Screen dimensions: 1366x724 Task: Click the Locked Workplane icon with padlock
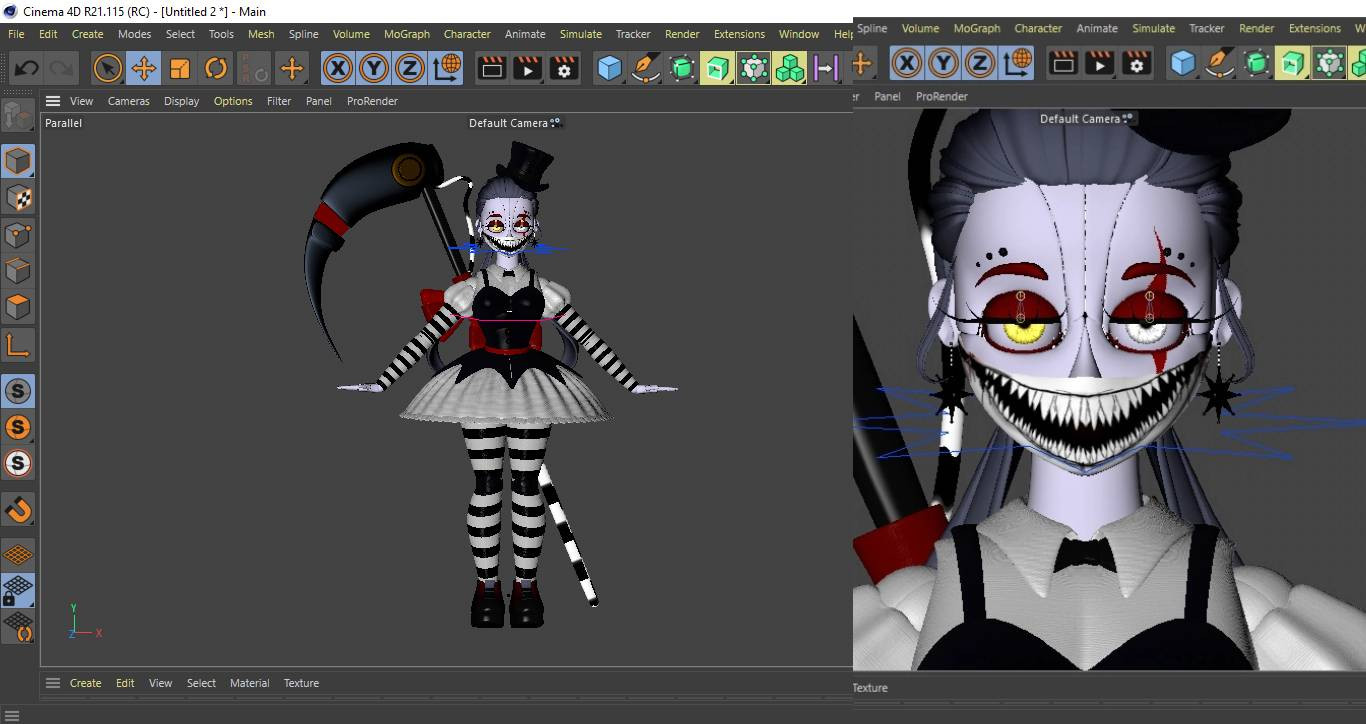coord(18,590)
